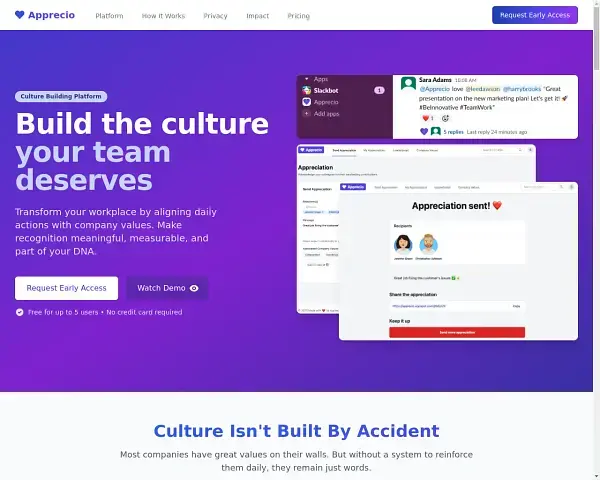The image size is (600, 480).
Task: Click Add apps in the Slack sidebar
Action: click(325, 114)
